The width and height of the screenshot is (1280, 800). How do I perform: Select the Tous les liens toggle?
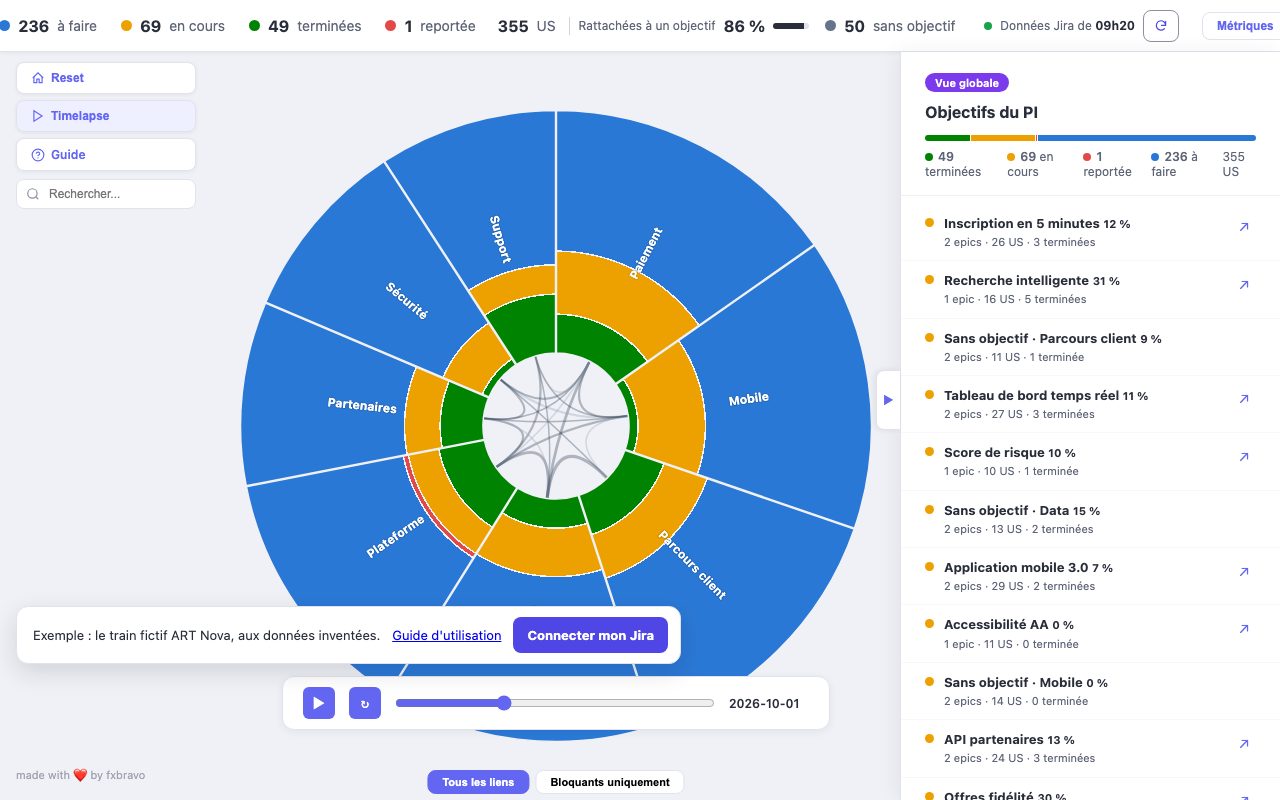[478, 782]
